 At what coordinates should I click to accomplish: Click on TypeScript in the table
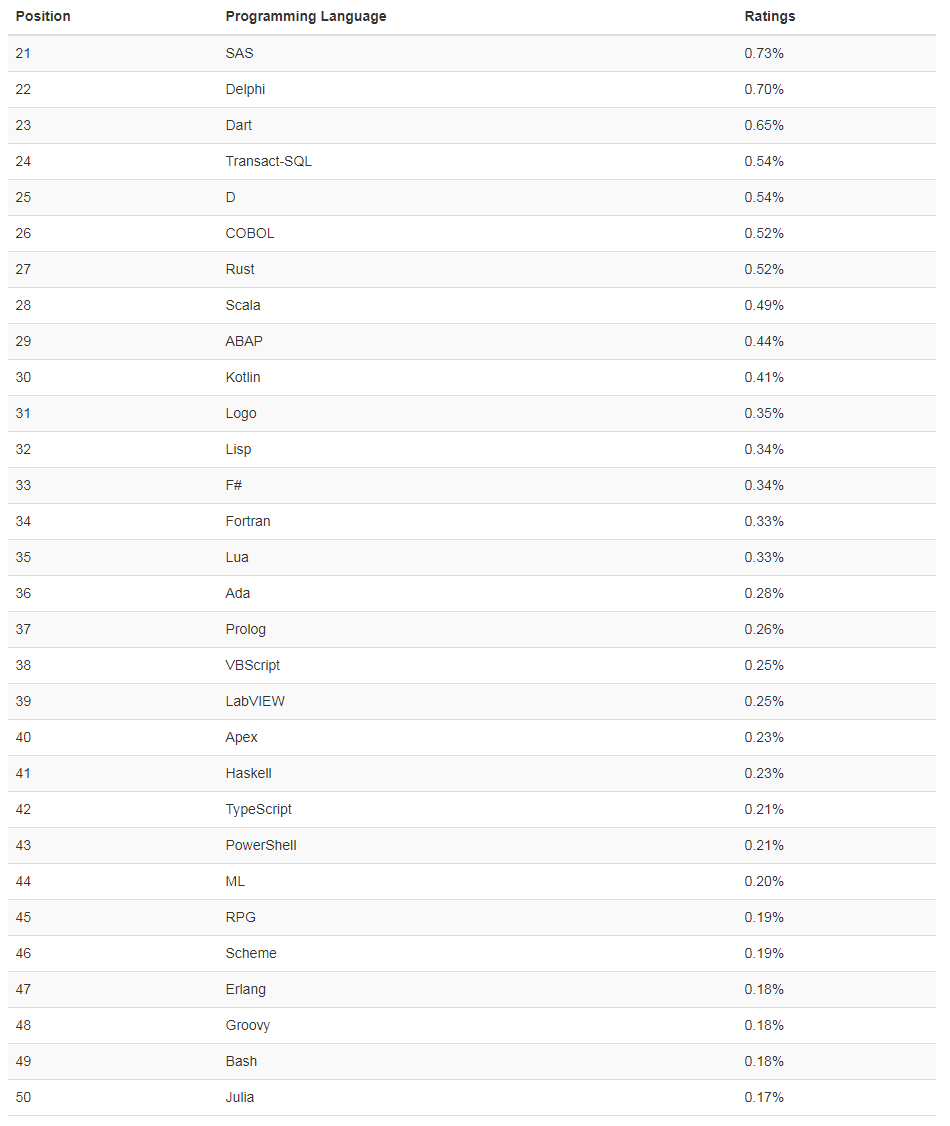click(x=258, y=809)
